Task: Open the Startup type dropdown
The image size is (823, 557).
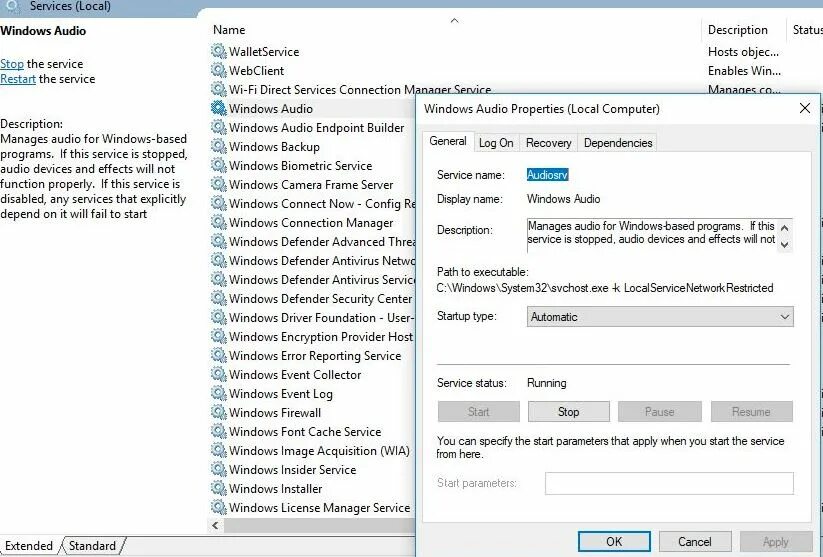Action: [660, 317]
